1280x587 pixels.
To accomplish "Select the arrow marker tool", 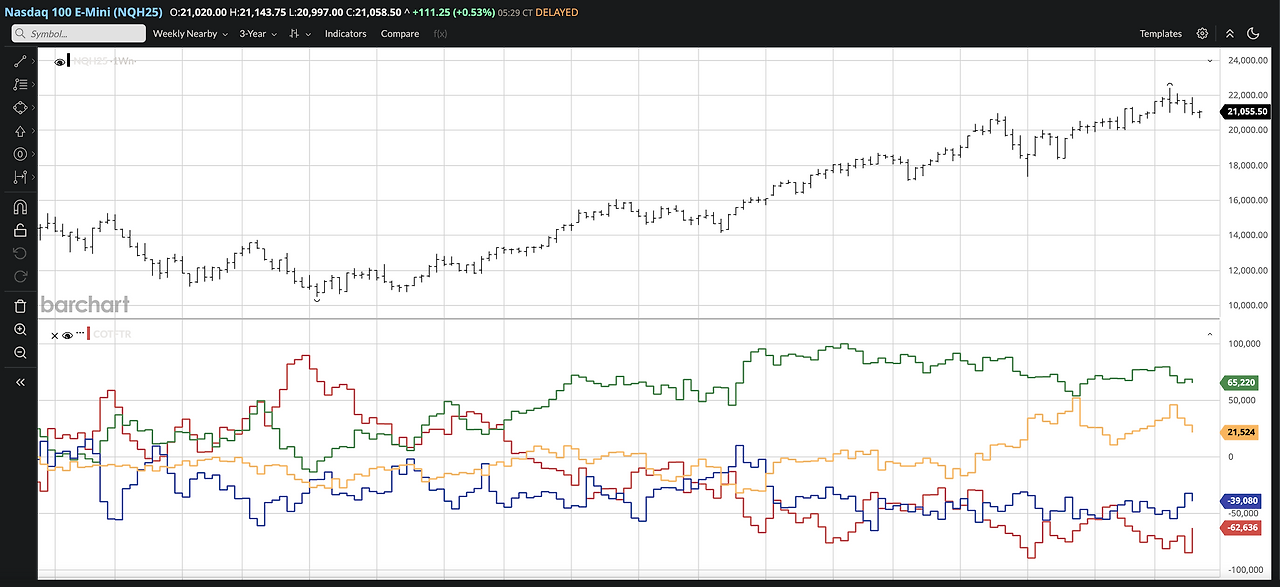I will tap(19, 131).
